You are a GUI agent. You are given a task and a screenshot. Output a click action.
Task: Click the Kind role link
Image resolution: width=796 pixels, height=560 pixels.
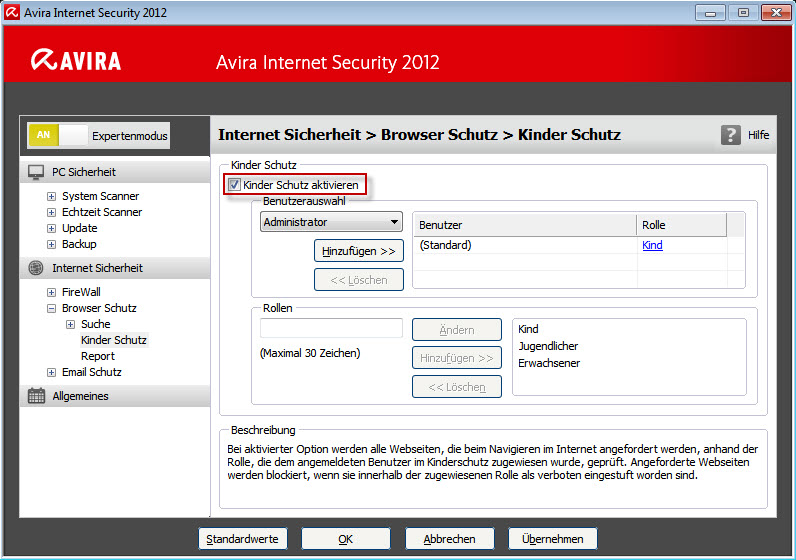(652, 245)
